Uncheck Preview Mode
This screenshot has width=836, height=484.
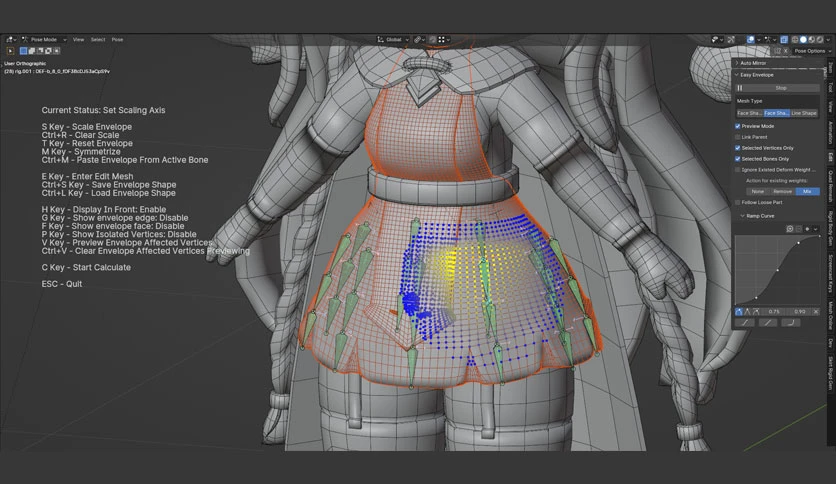(x=738, y=126)
